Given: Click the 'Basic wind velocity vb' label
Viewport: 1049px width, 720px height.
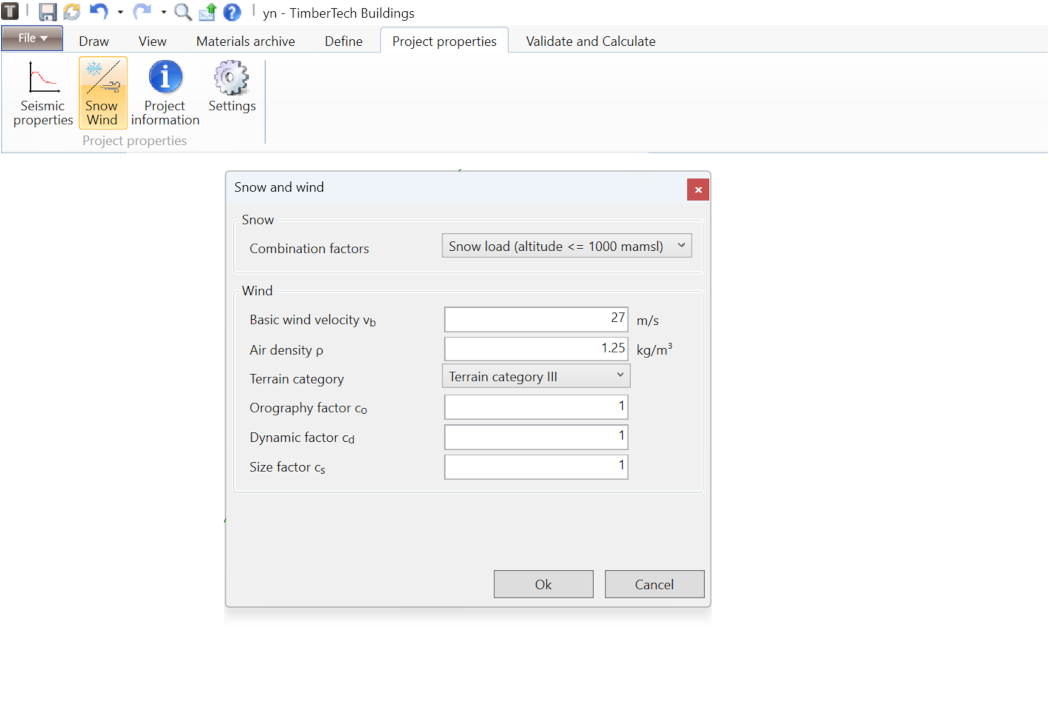Looking at the screenshot, I should [312, 321].
